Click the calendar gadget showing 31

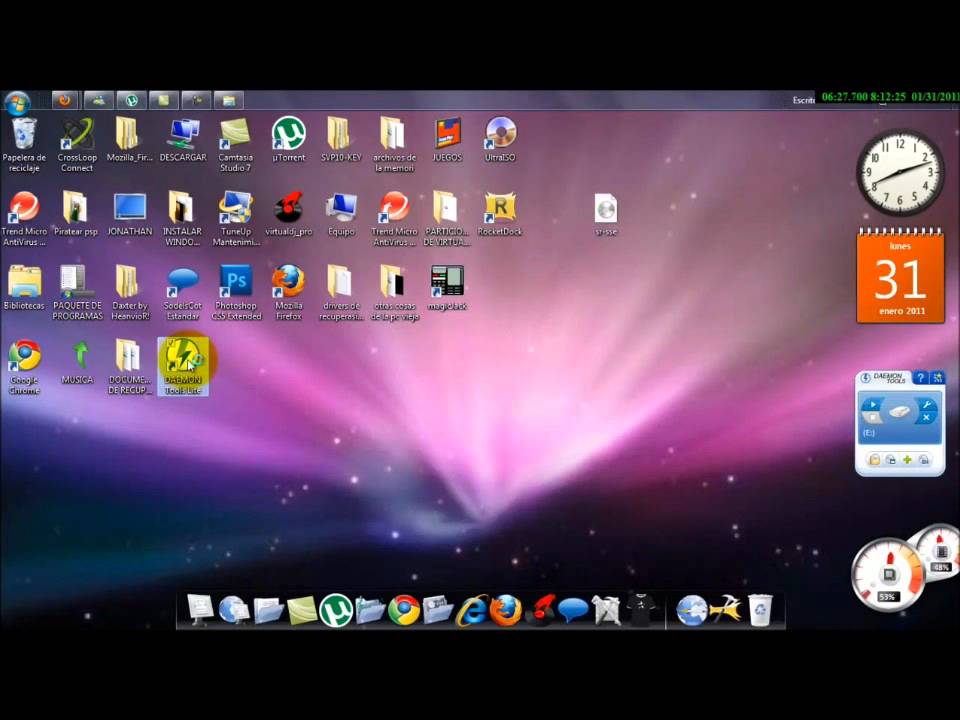[900, 276]
